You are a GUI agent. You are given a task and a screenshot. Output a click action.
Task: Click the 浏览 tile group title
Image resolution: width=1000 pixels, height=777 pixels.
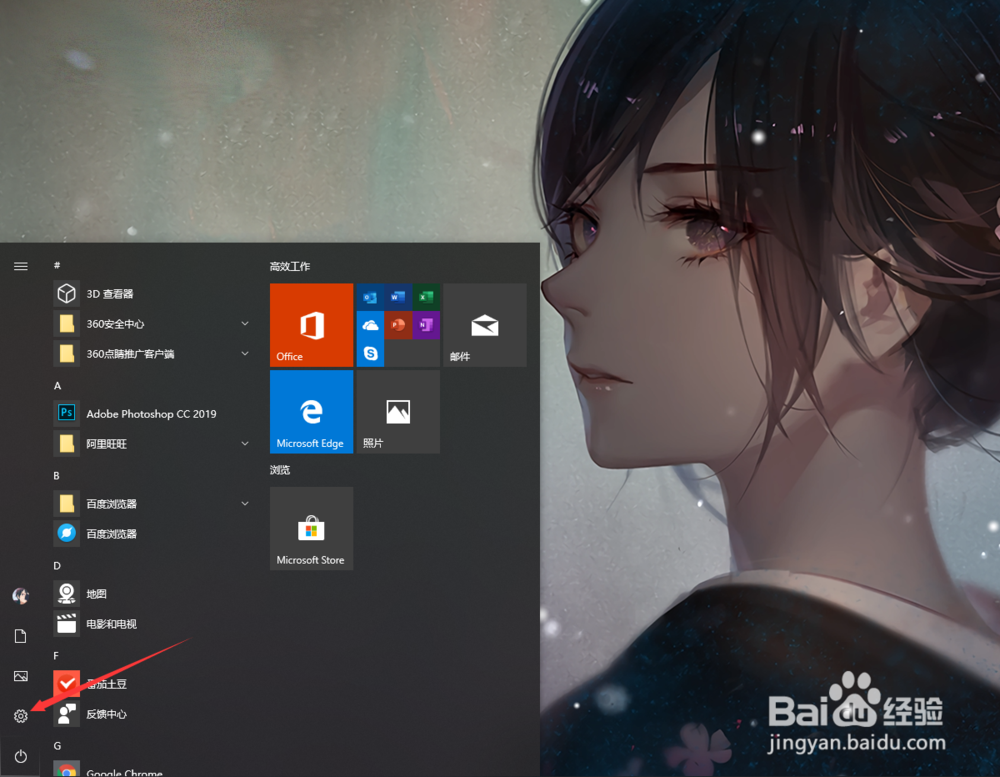coord(279,470)
